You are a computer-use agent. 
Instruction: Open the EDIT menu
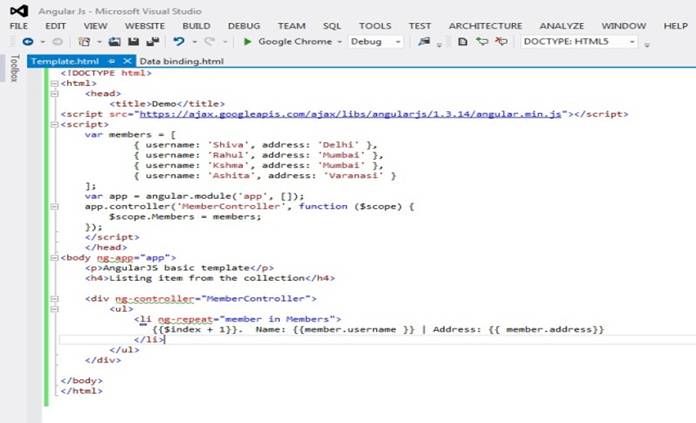[x=55, y=26]
